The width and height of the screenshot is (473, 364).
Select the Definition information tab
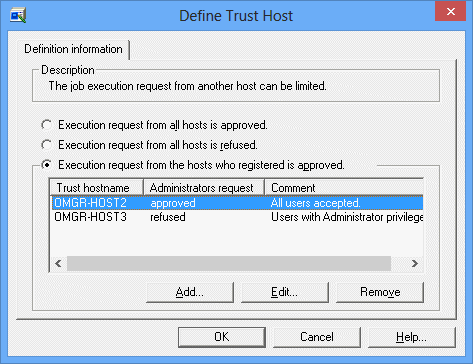73,49
